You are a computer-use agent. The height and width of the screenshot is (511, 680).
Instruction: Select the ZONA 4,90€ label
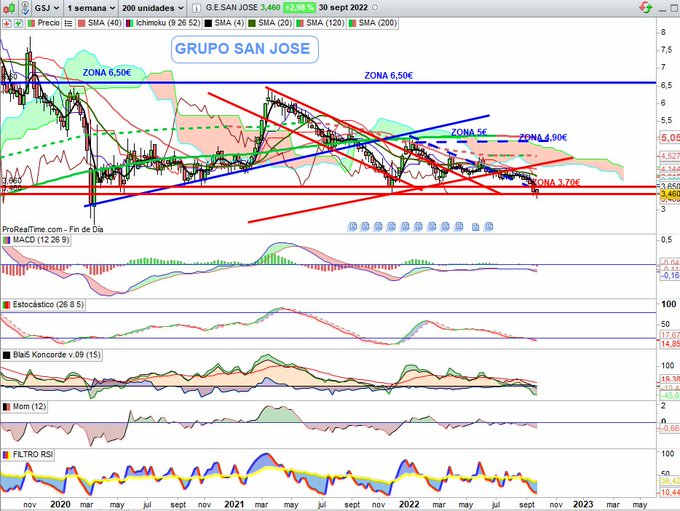coord(543,138)
